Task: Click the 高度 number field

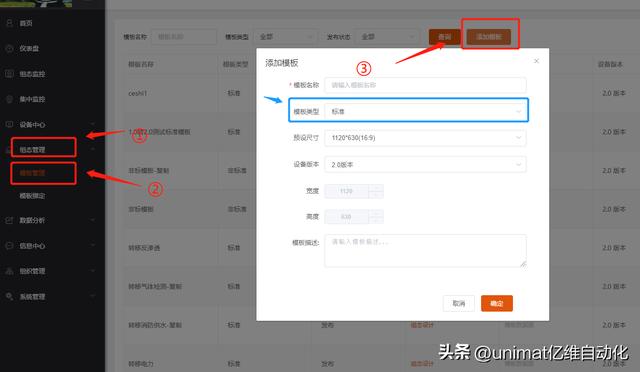Action: click(347, 216)
